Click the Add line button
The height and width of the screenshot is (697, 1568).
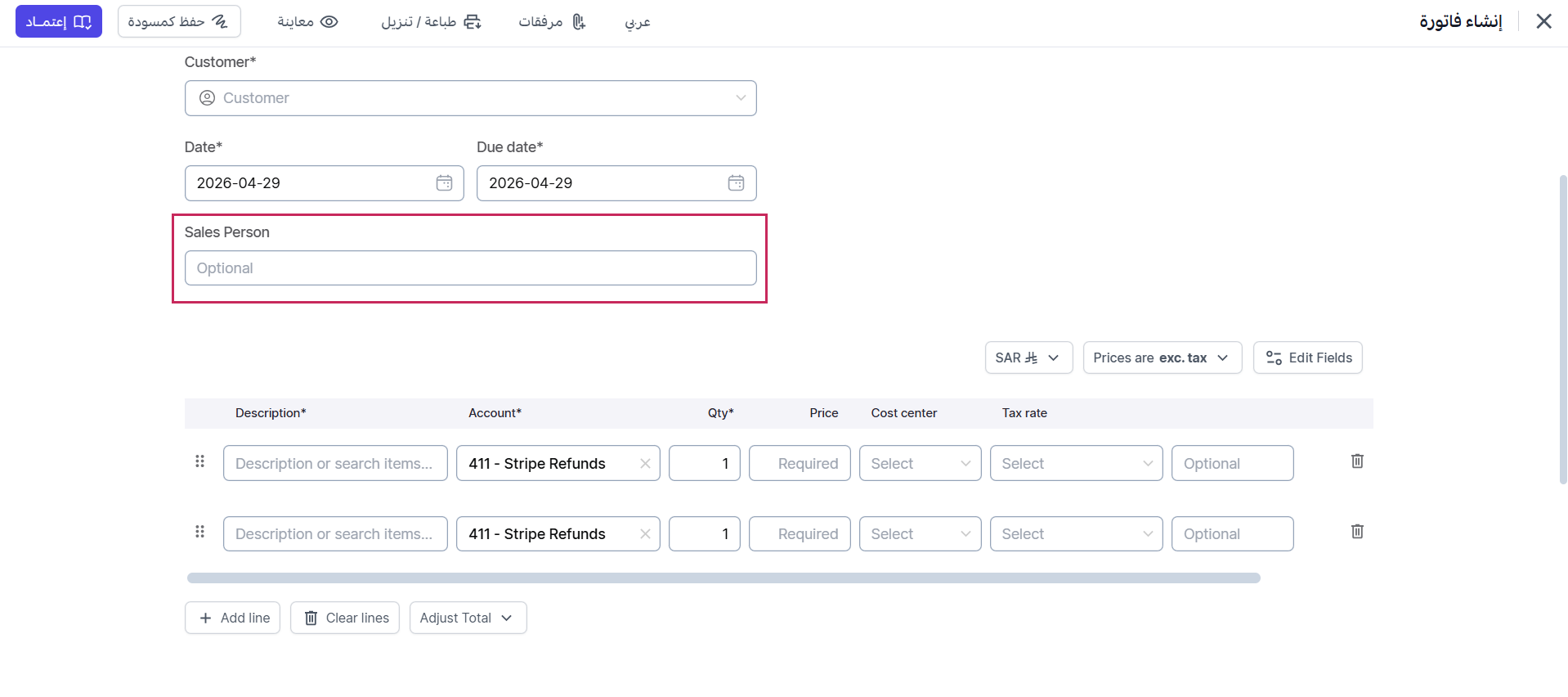pyautogui.click(x=233, y=618)
